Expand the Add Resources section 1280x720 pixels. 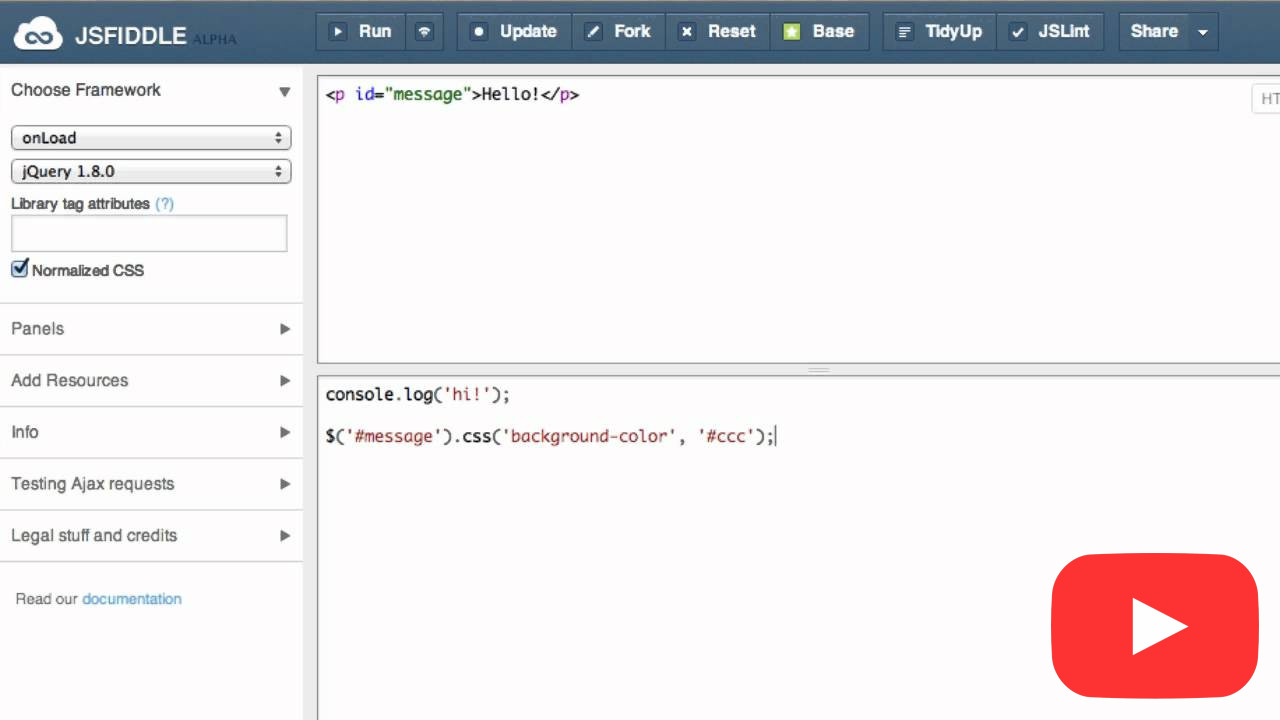click(150, 381)
